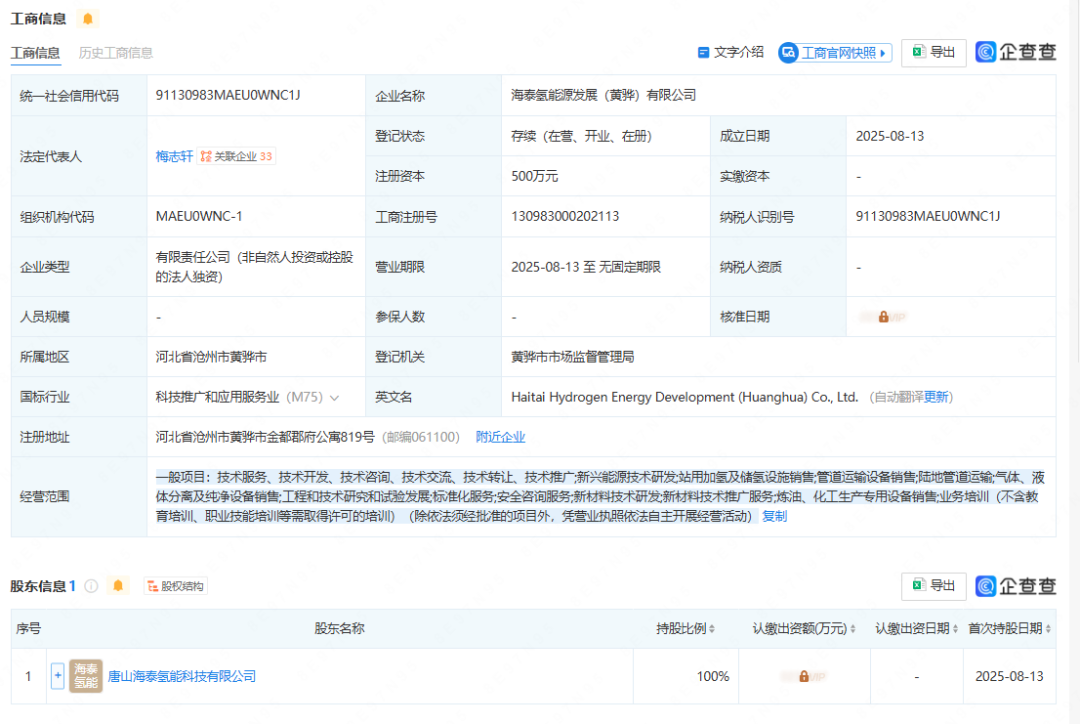Click the 统一社会信用代码 value 91130983MAEU0WNC1J

(x=228, y=95)
